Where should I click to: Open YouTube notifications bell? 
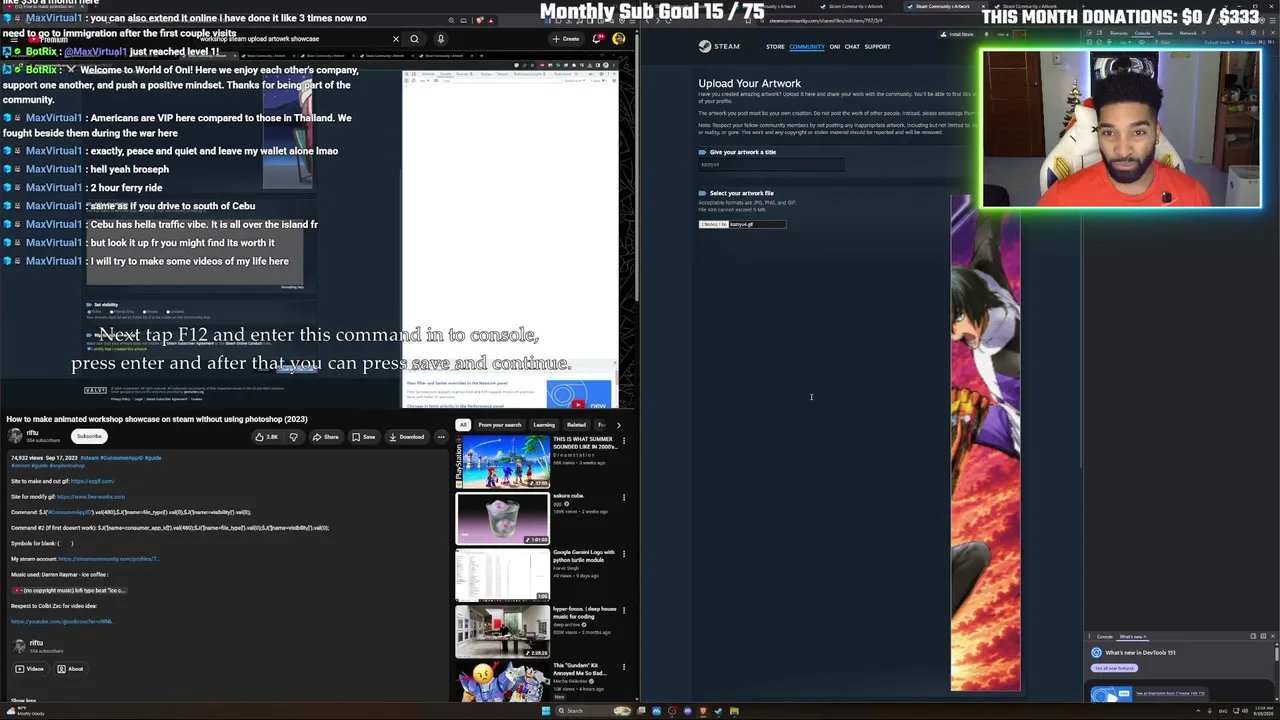598,39
